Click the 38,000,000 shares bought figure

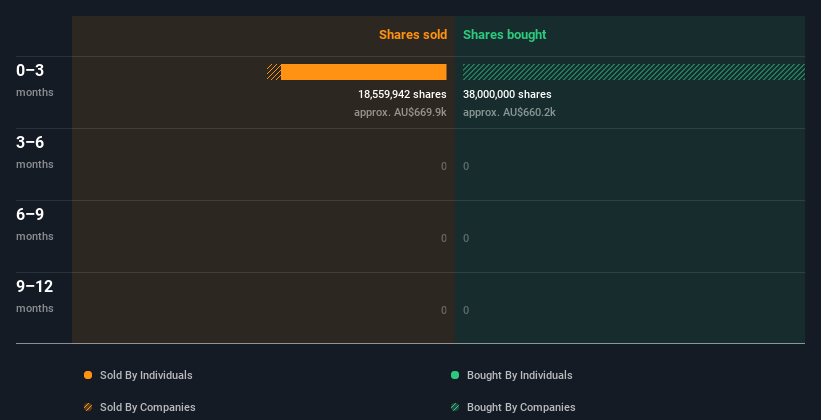507,94
